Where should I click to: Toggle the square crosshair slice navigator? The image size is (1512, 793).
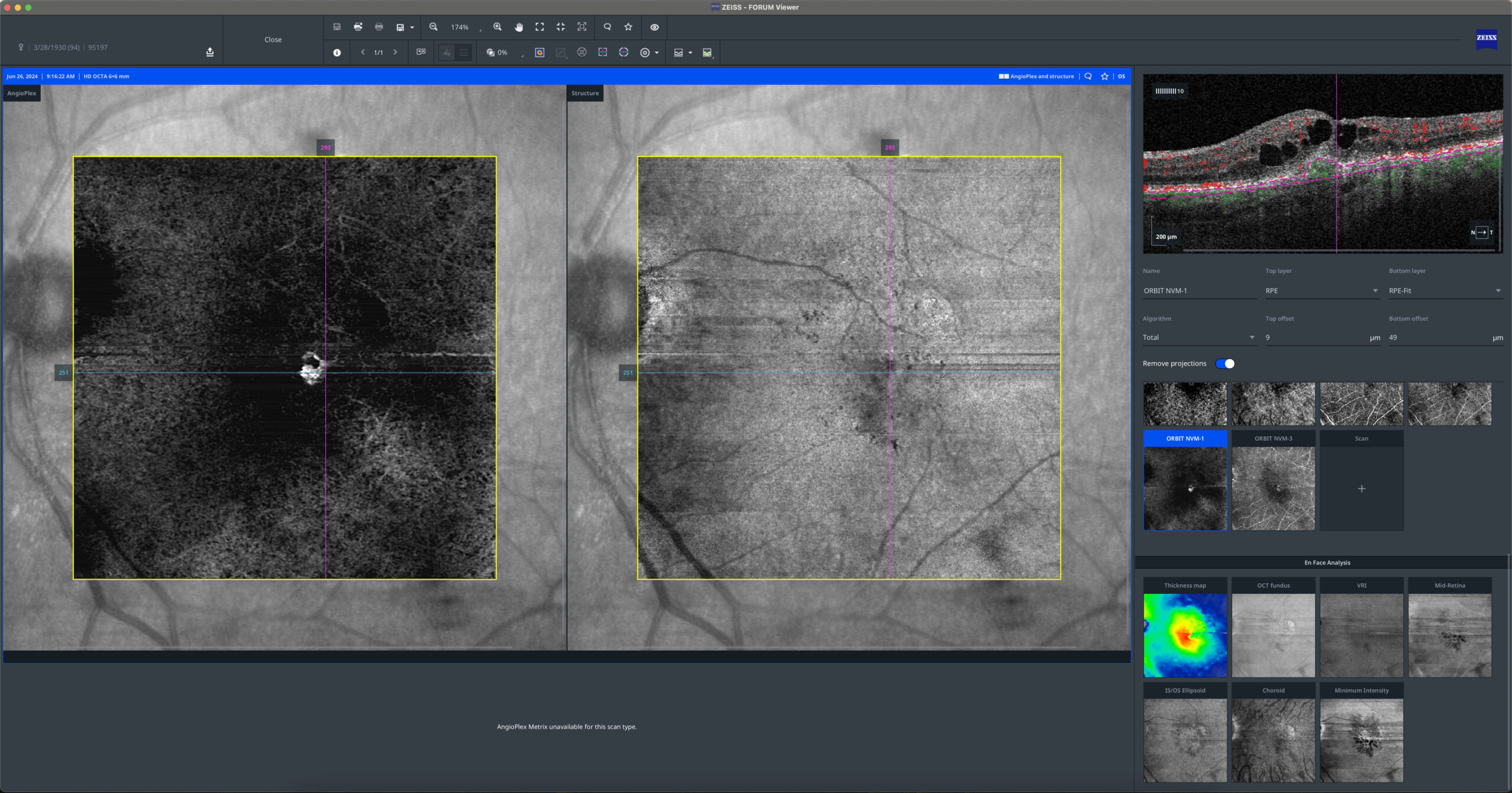pos(602,53)
